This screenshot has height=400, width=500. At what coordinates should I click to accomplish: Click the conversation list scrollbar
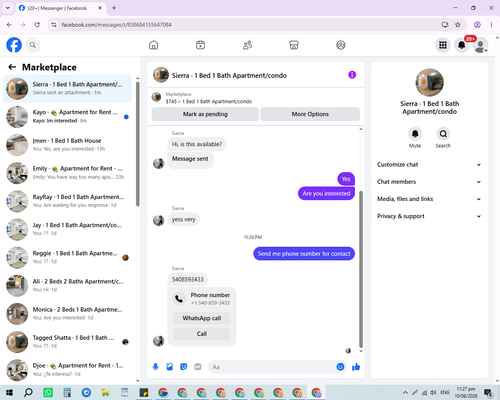tap(138, 144)
